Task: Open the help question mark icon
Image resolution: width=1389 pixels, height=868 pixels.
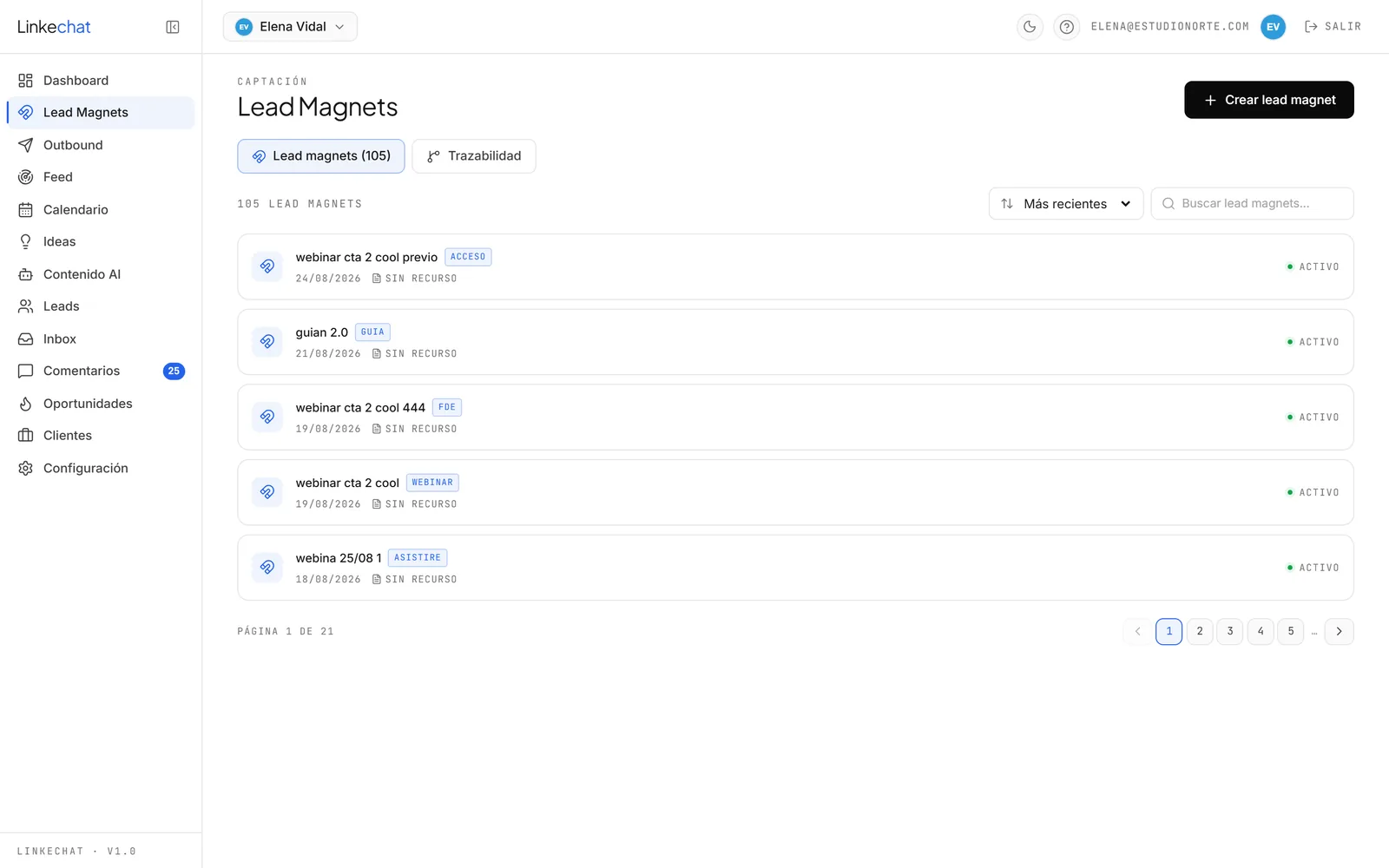Action: tap(1067, 27)
